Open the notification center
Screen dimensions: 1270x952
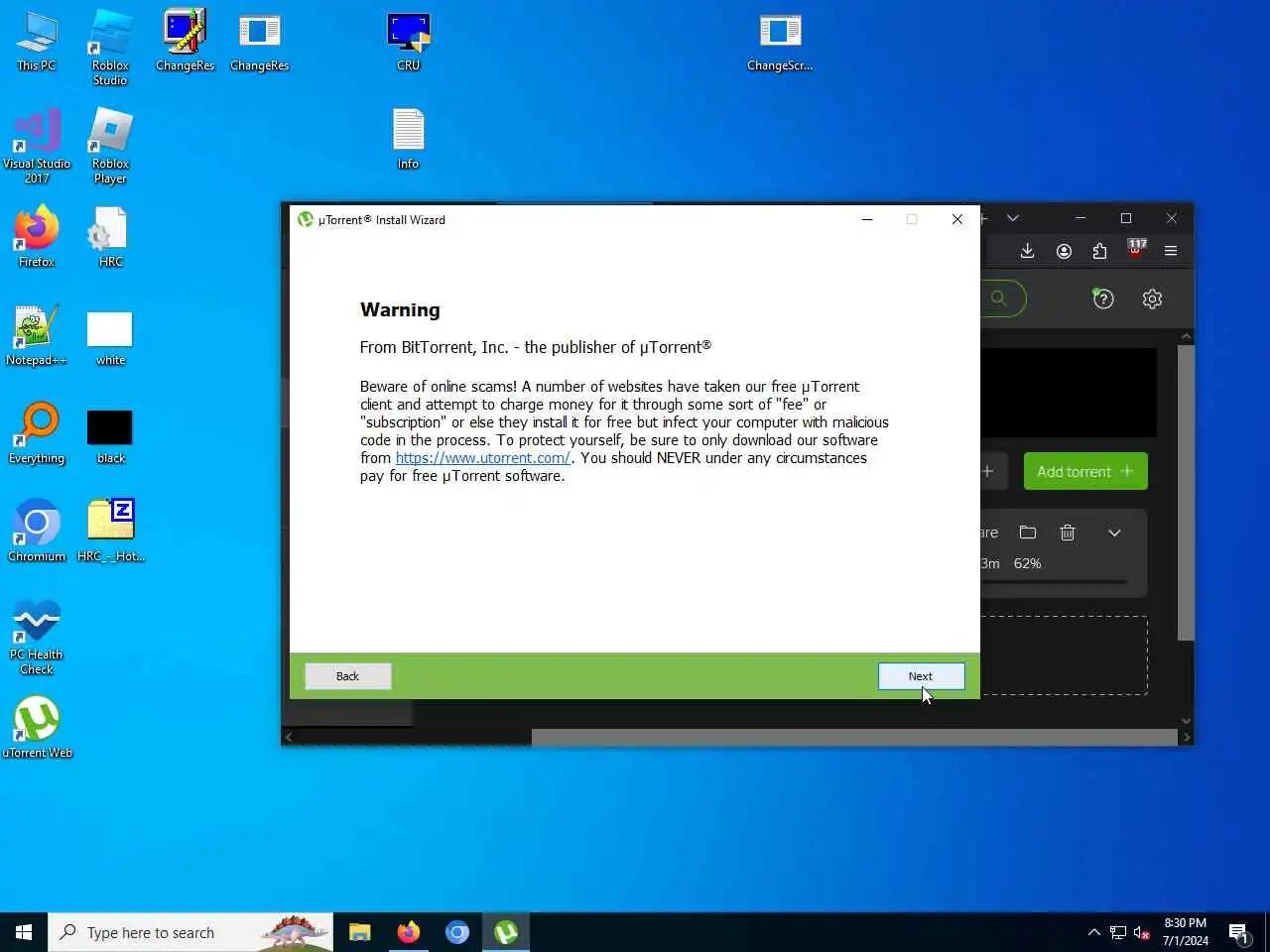click(1238, 932)
